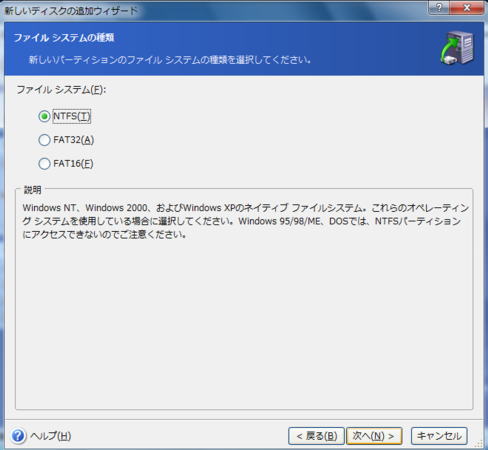Screen dimensions: 488x450
Task: Click the FAT16(F) label text
Action: pyautogui.click(x=73, y=164)
